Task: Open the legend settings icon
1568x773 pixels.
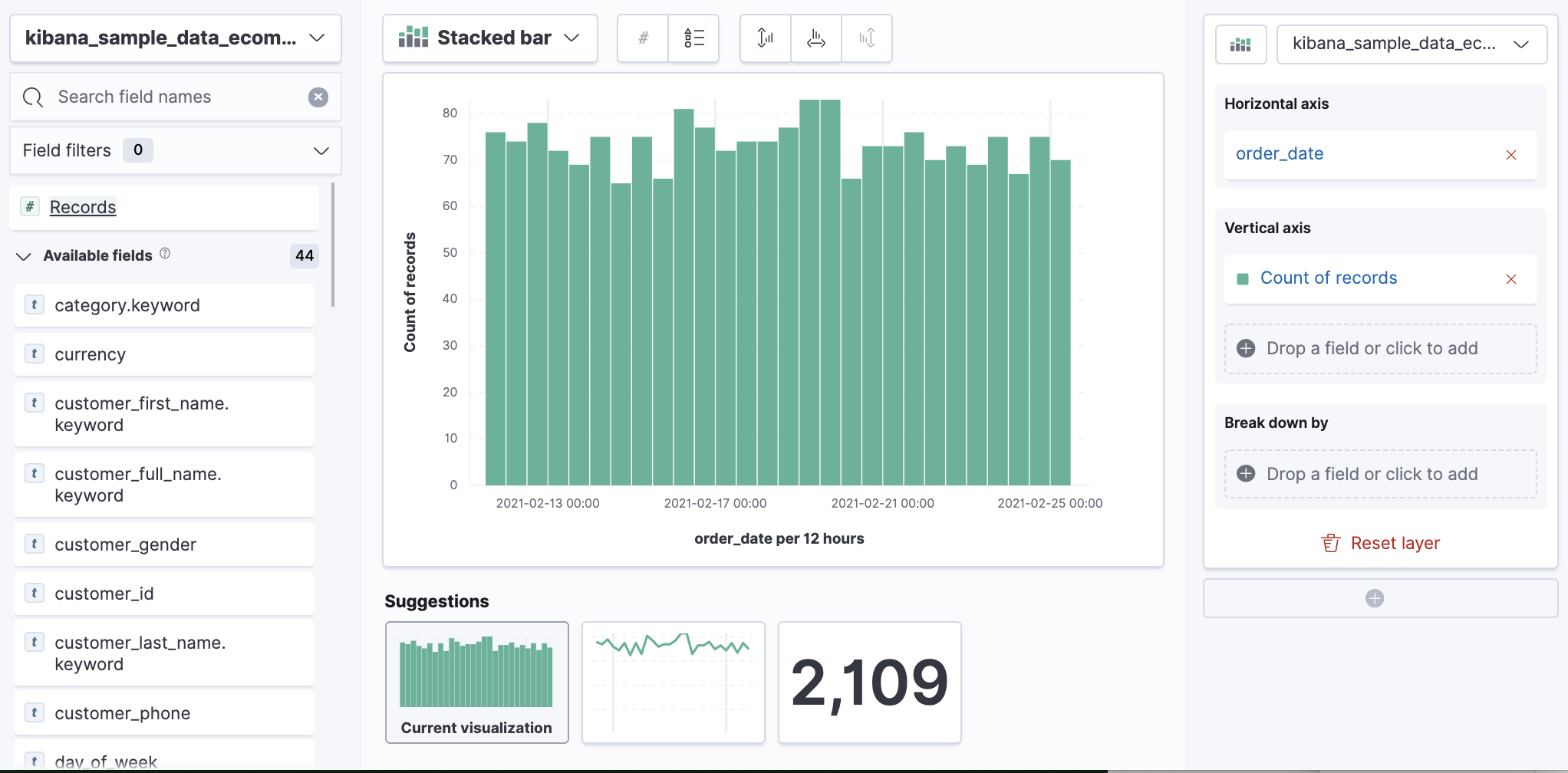Action: 693,38
